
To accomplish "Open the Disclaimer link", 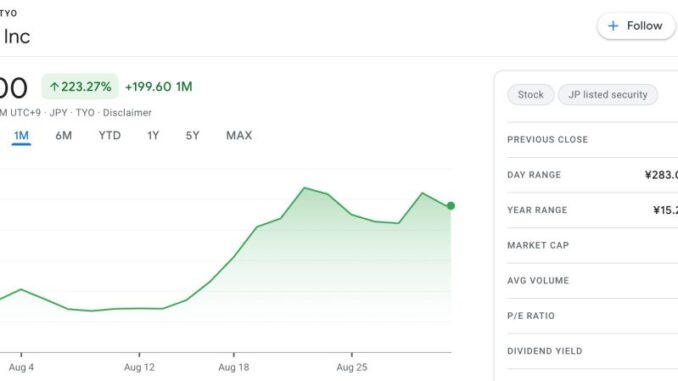I will 127,113.
